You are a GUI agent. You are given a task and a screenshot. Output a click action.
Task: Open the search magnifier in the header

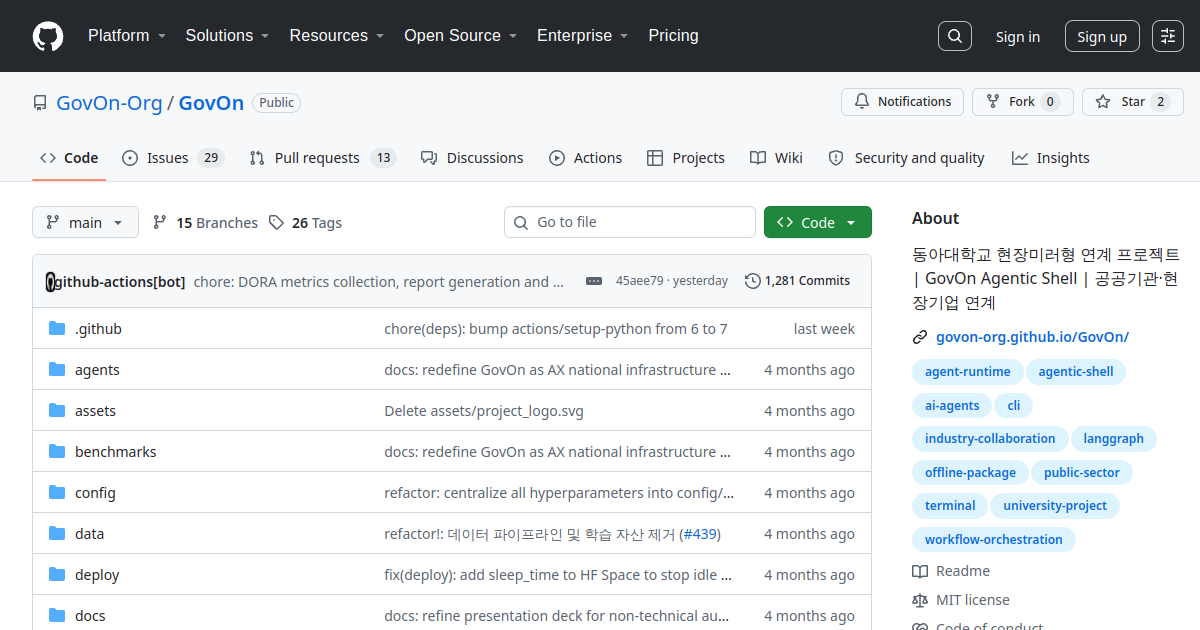tap(955, 36)
